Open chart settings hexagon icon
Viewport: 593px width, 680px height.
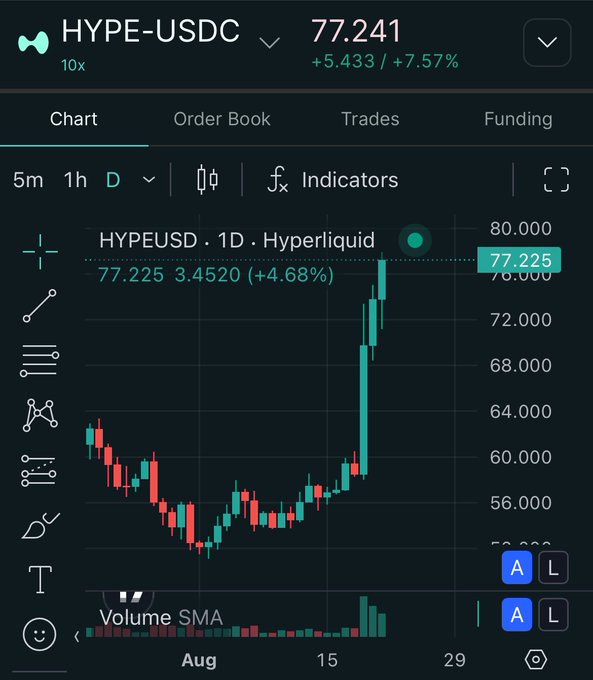click(x=536, y=660)
